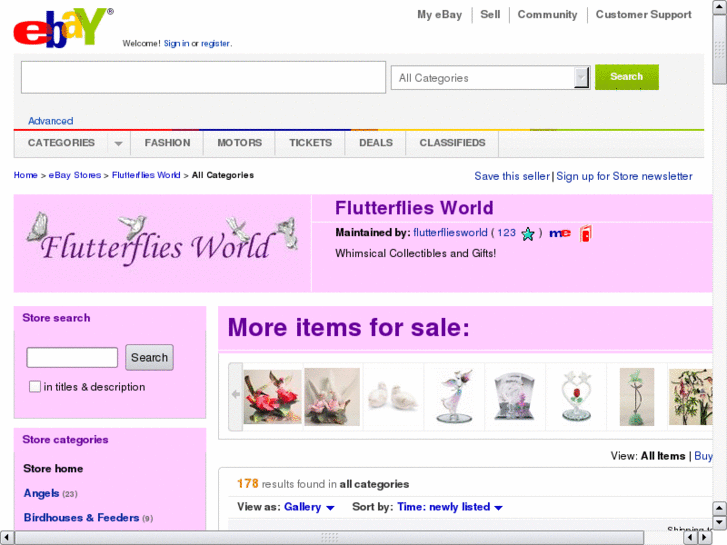Viewport: 727px width, 545px height.
Task: Click the Flutterflies World banner logo
Action: [162, 239]
